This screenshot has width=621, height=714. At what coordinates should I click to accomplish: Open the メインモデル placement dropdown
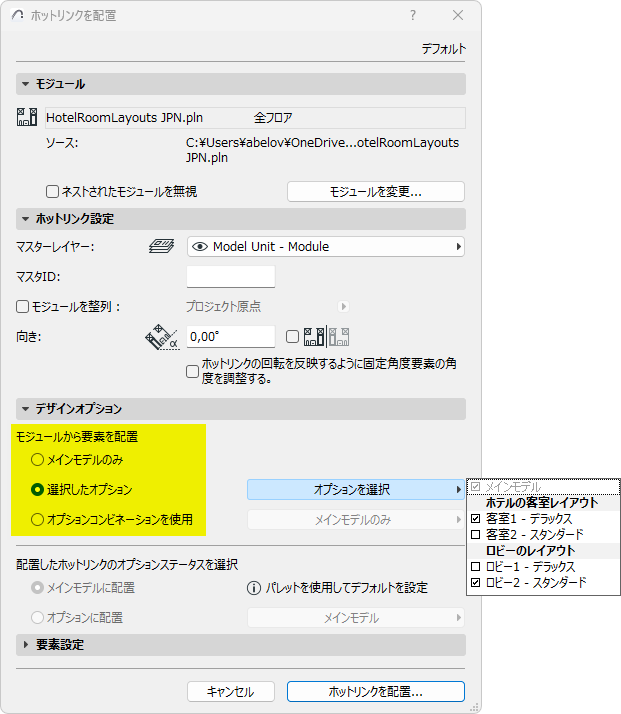tap(356, 618)
